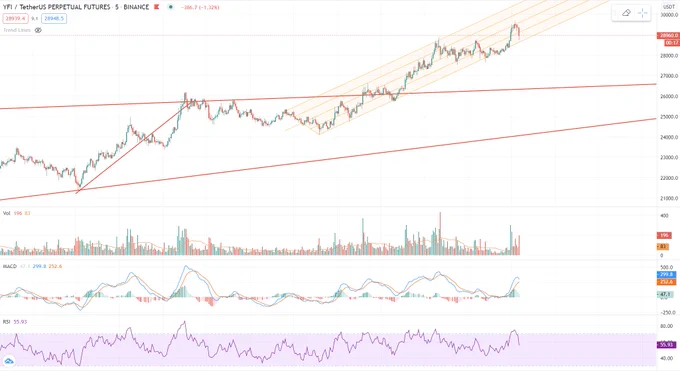Click the red volume value label 196
The width and height of the screenshot is (680, 371).
[x=664, y=235]
